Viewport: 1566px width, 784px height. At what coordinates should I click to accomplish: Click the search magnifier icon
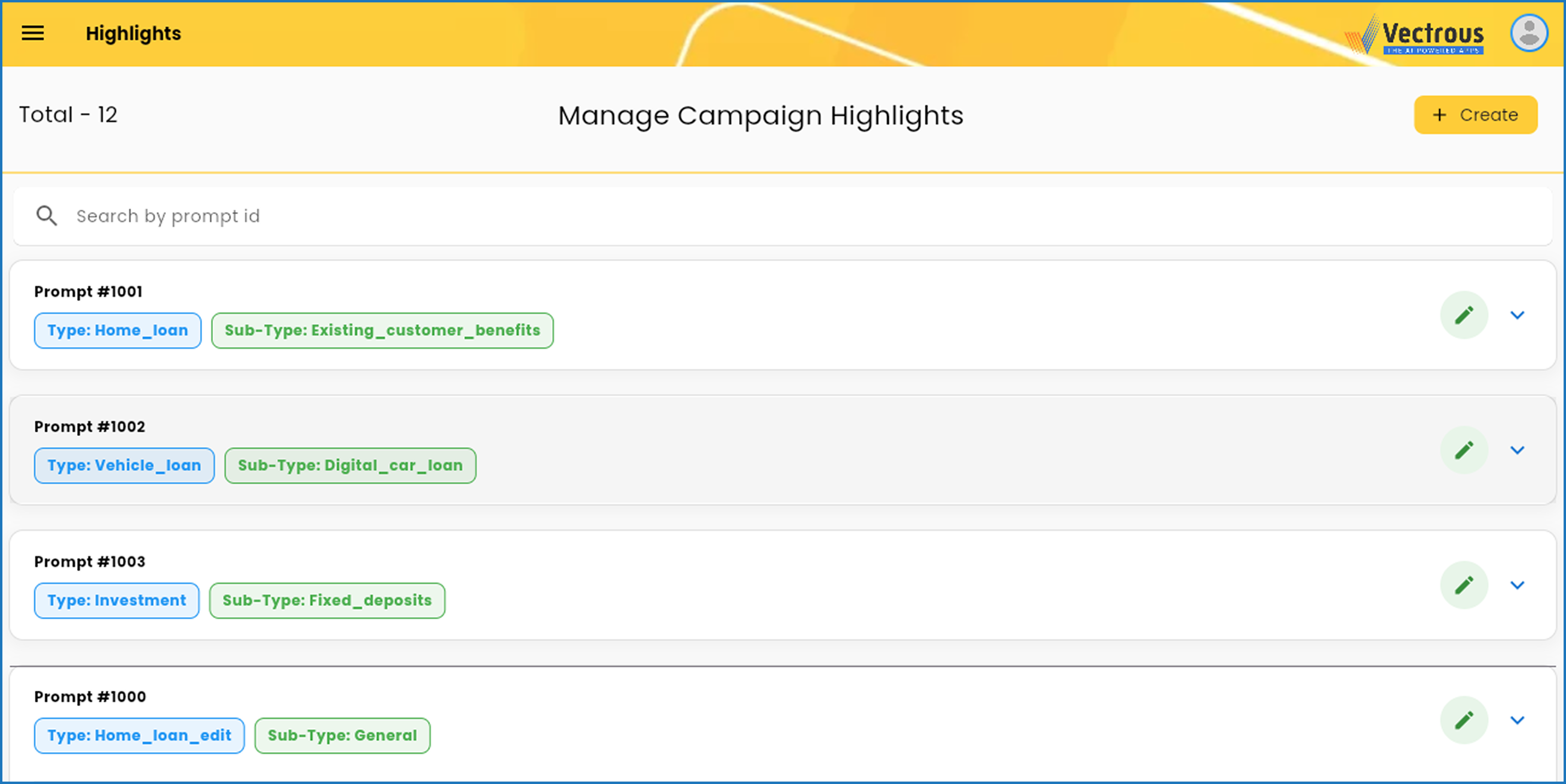coord(47,216)
